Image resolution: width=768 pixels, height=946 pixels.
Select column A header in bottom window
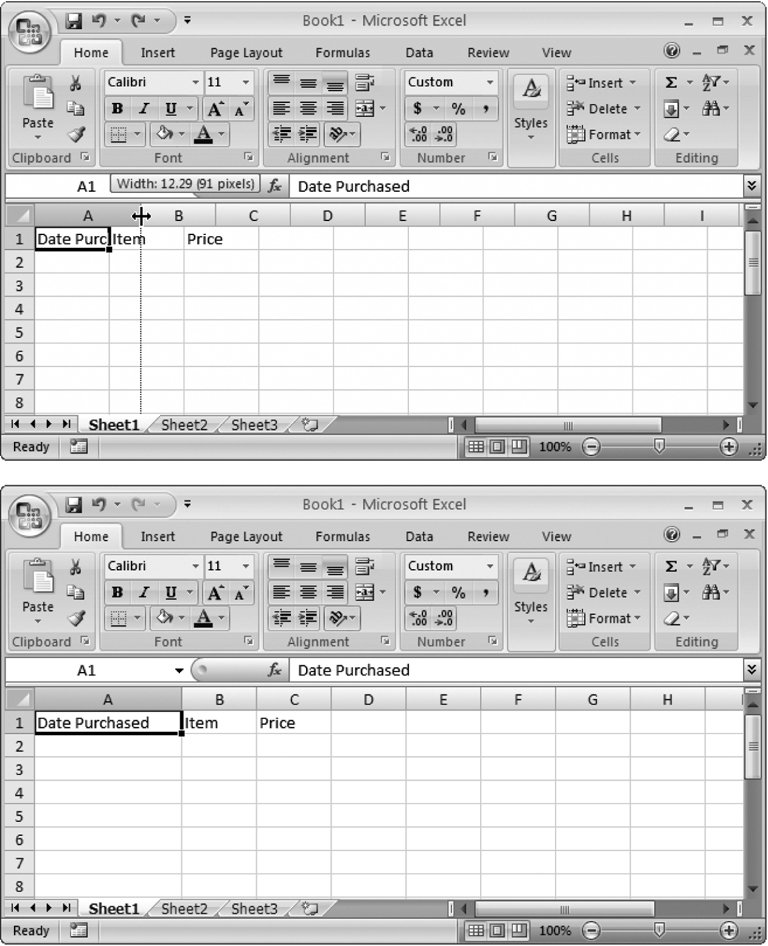(107, 699)
